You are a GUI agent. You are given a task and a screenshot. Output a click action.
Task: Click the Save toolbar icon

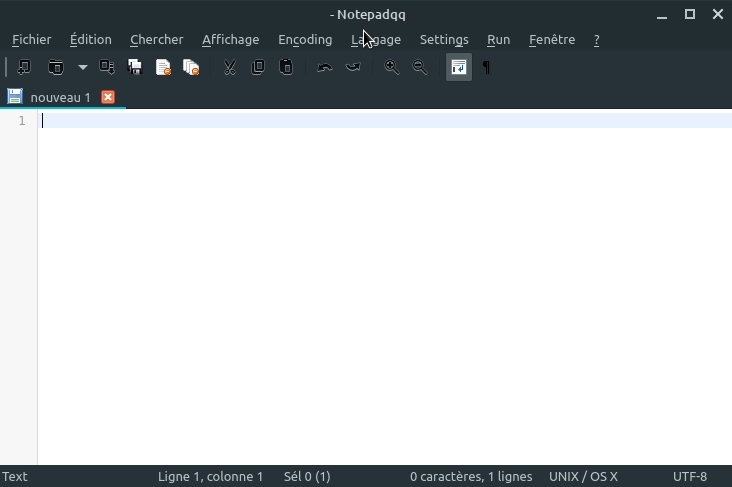pyautogui.click(x=107, y=67)
